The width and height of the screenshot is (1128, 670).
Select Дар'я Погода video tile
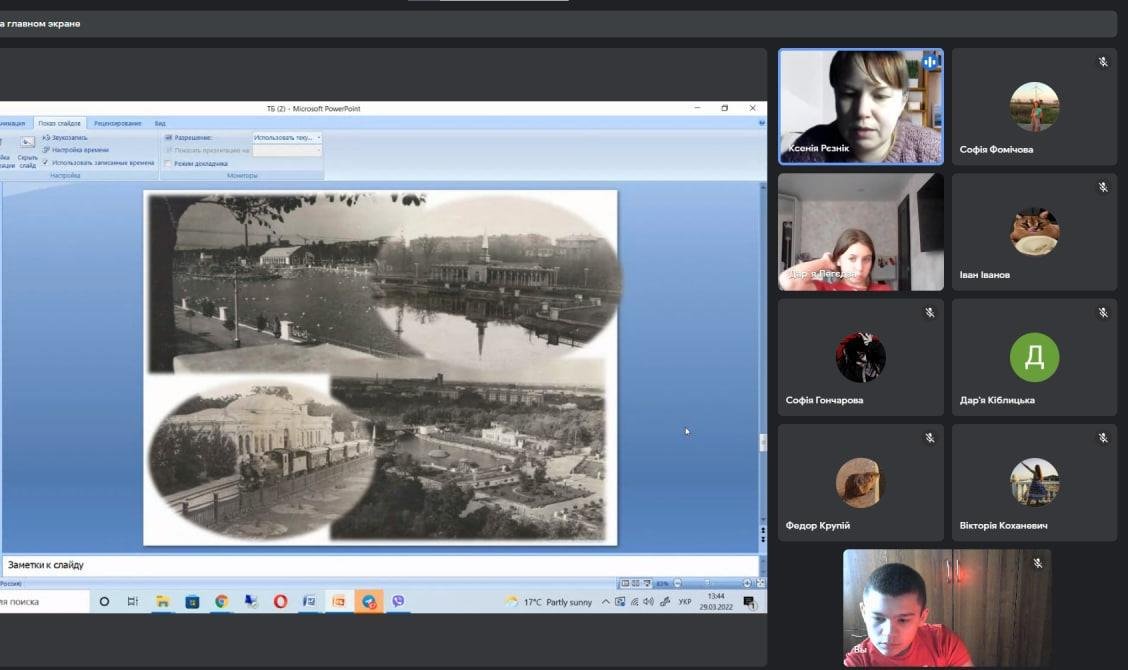pos(860,232)
